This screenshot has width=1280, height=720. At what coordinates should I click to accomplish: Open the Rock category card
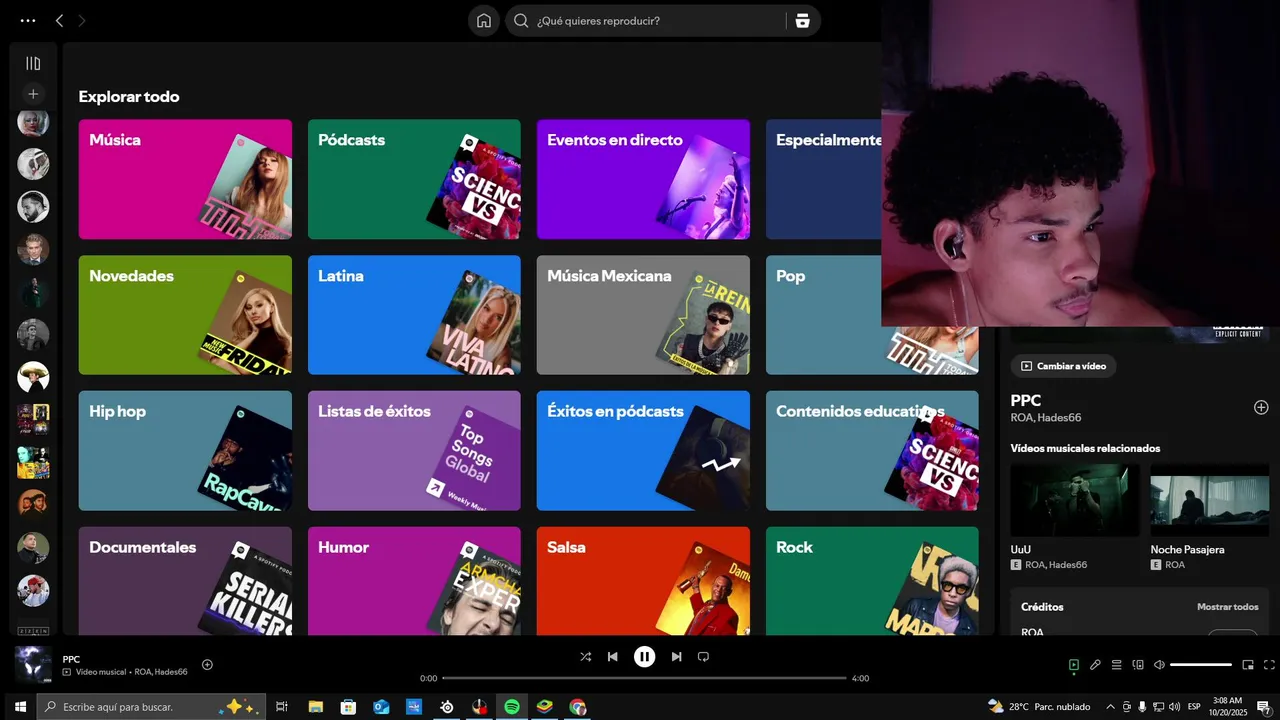[872, 581]
